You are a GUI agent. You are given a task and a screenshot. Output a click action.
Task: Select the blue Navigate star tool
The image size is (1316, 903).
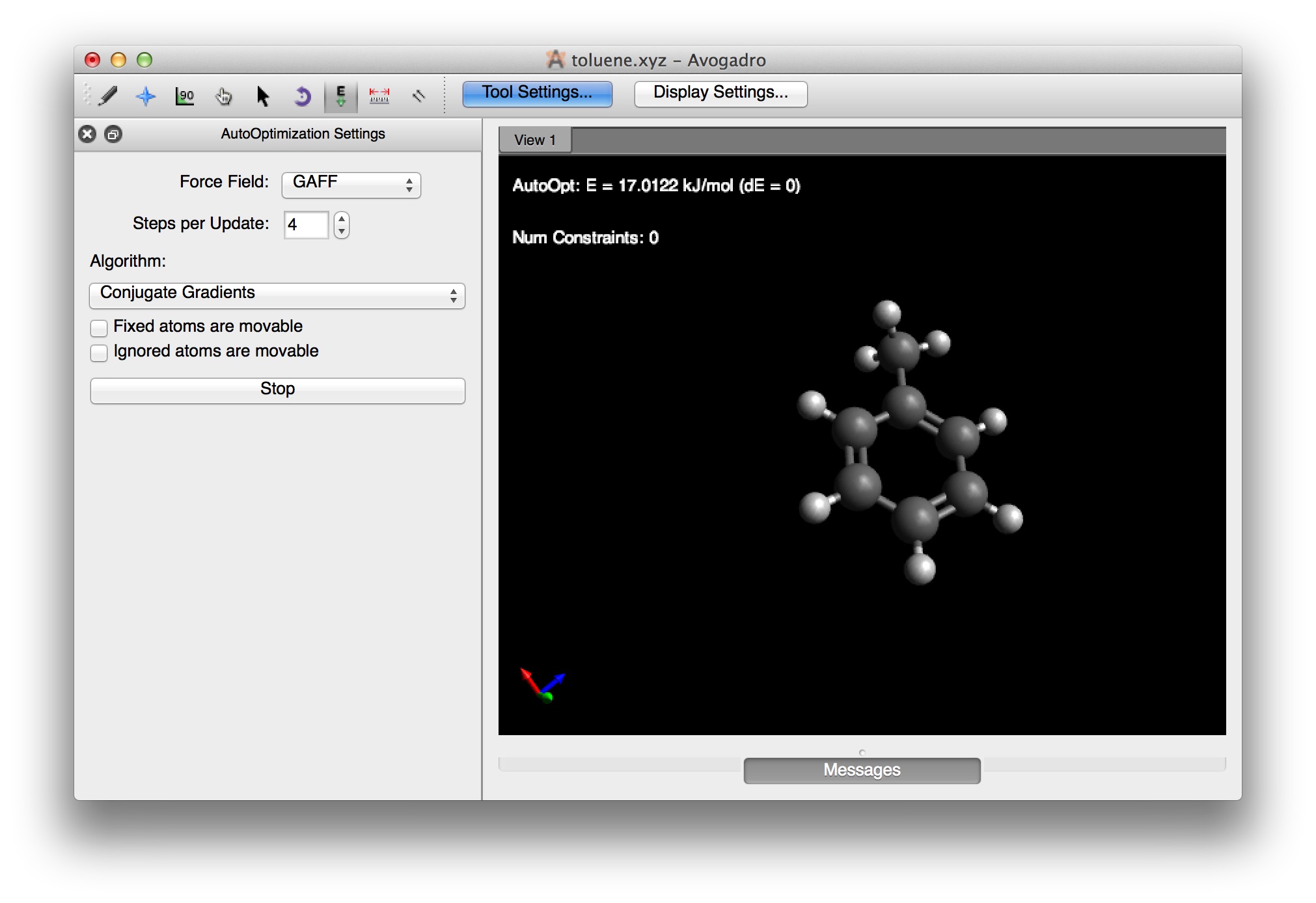click(x=146, y=96)
